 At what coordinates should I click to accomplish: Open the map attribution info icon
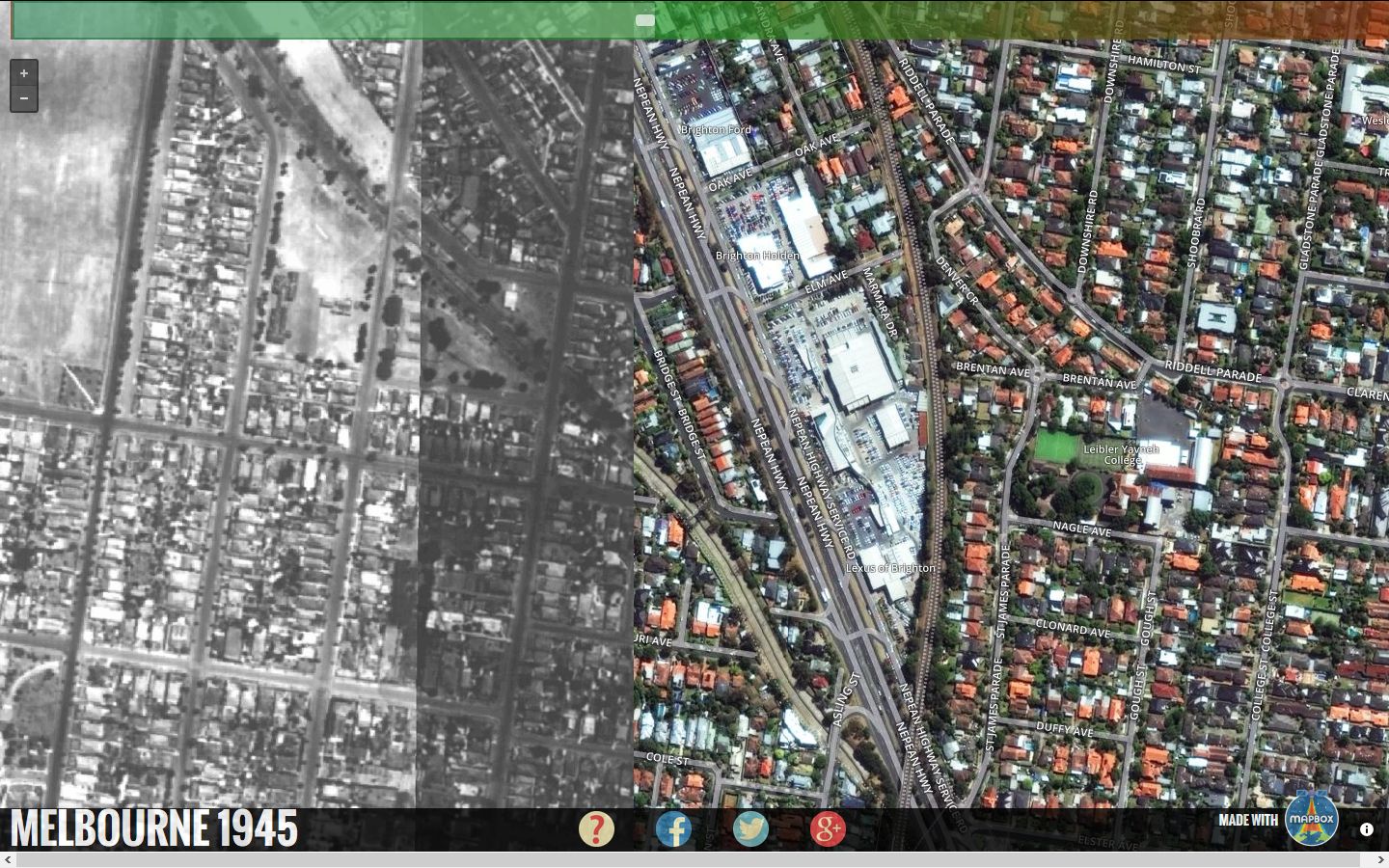coord(1366,829)
